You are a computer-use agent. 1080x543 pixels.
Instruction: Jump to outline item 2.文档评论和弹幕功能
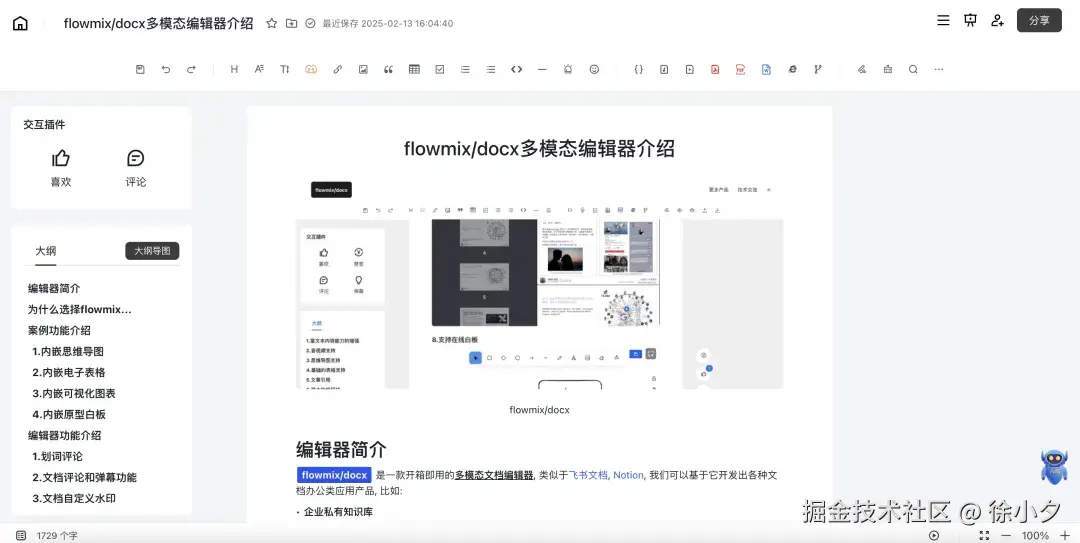point(84,478)
